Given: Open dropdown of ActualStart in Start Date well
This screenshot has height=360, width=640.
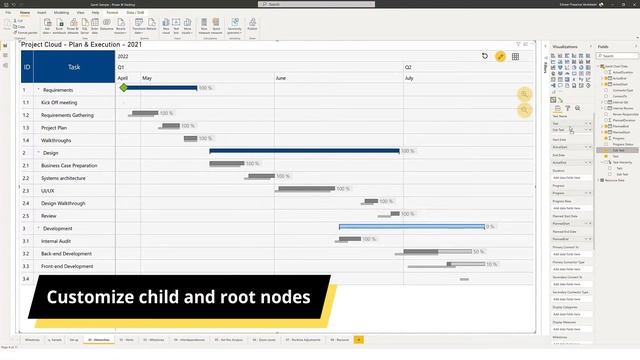Looking at the screenshot, I should coord(587,147).
